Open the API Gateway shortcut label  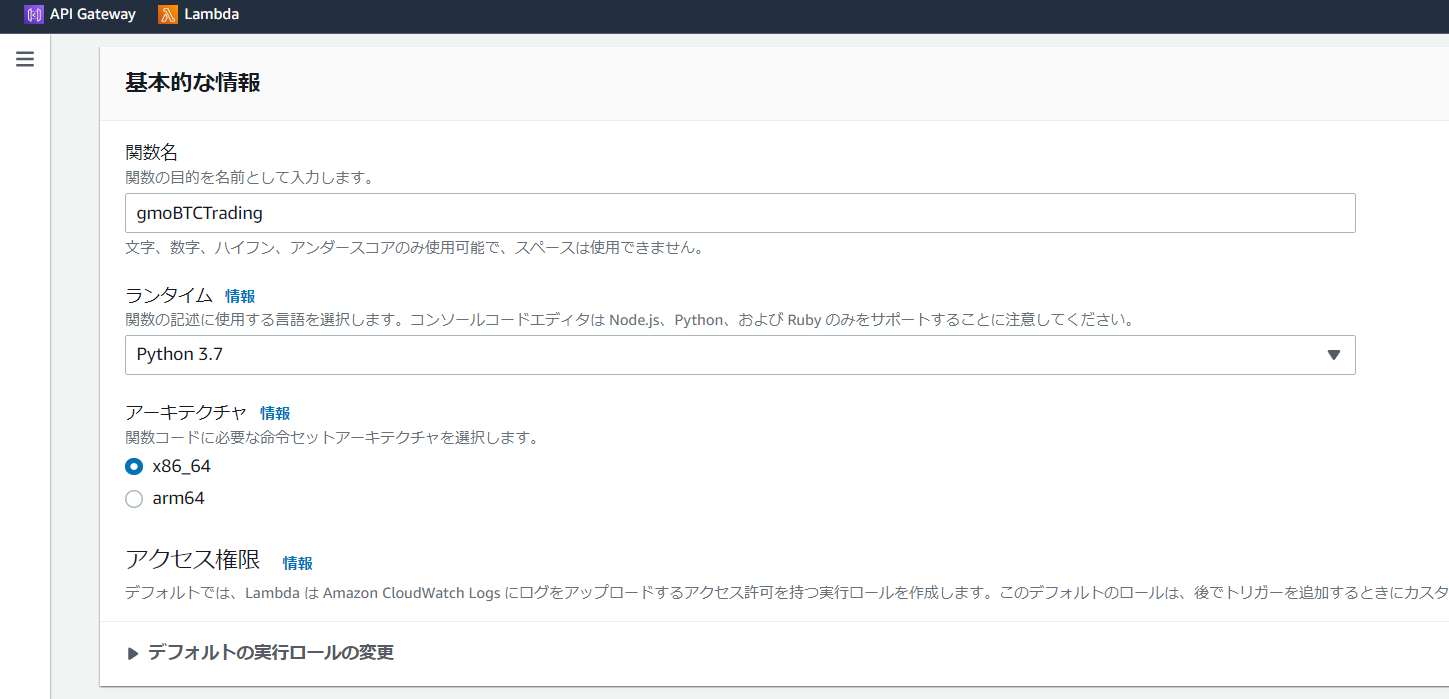[x=93, y=15]
